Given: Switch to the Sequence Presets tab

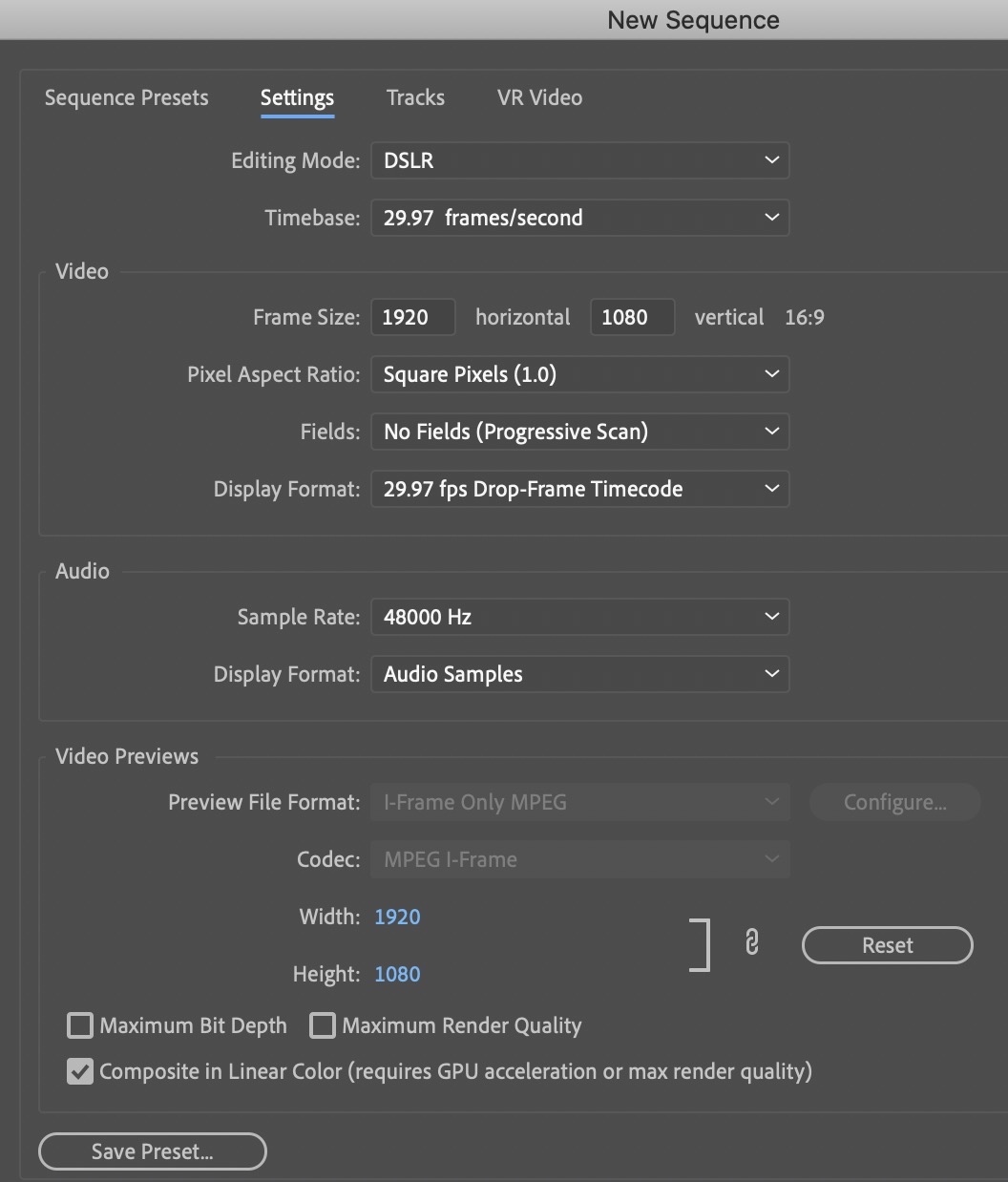Looking at the screenshot, I should click(127, 97).
